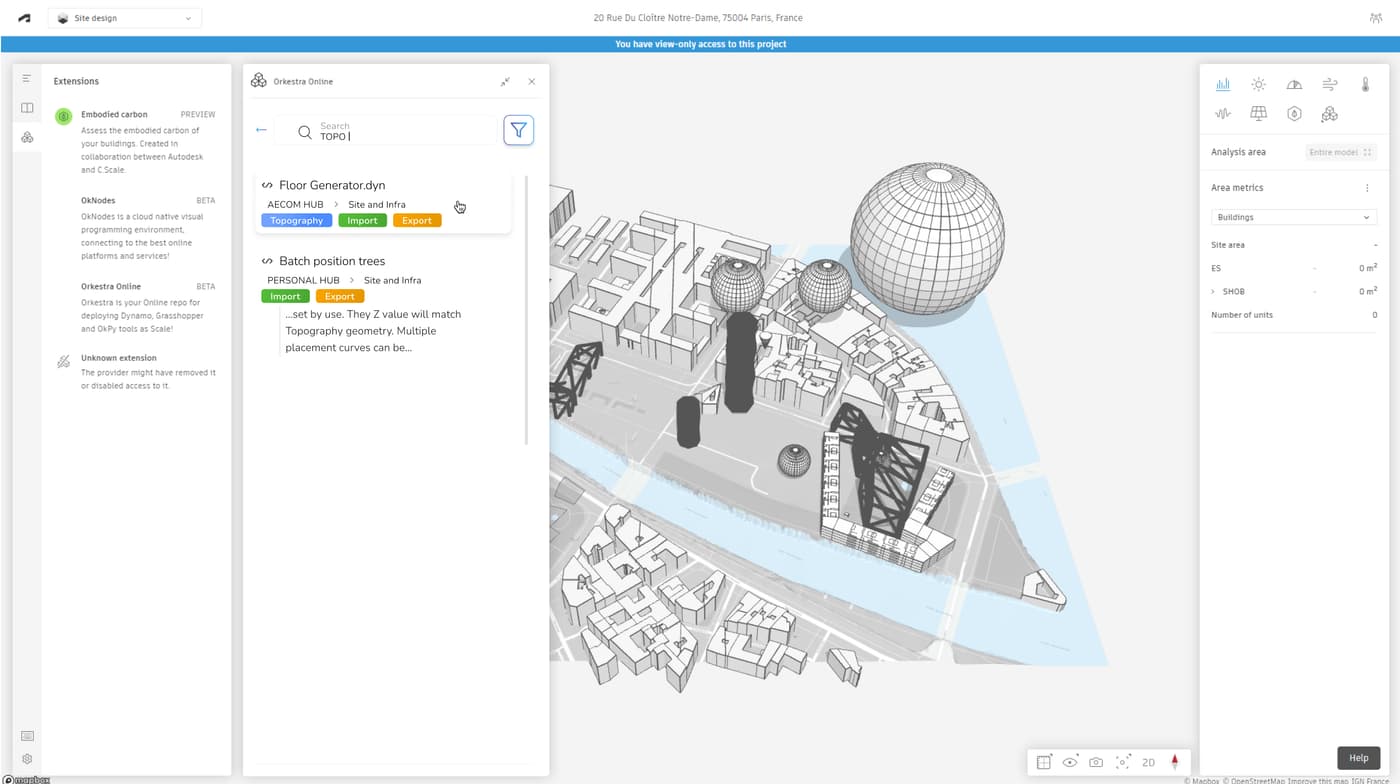Select the Embodied carbon extension
Viewport: 1400px width, 784px height.
(x=114, y=115)
